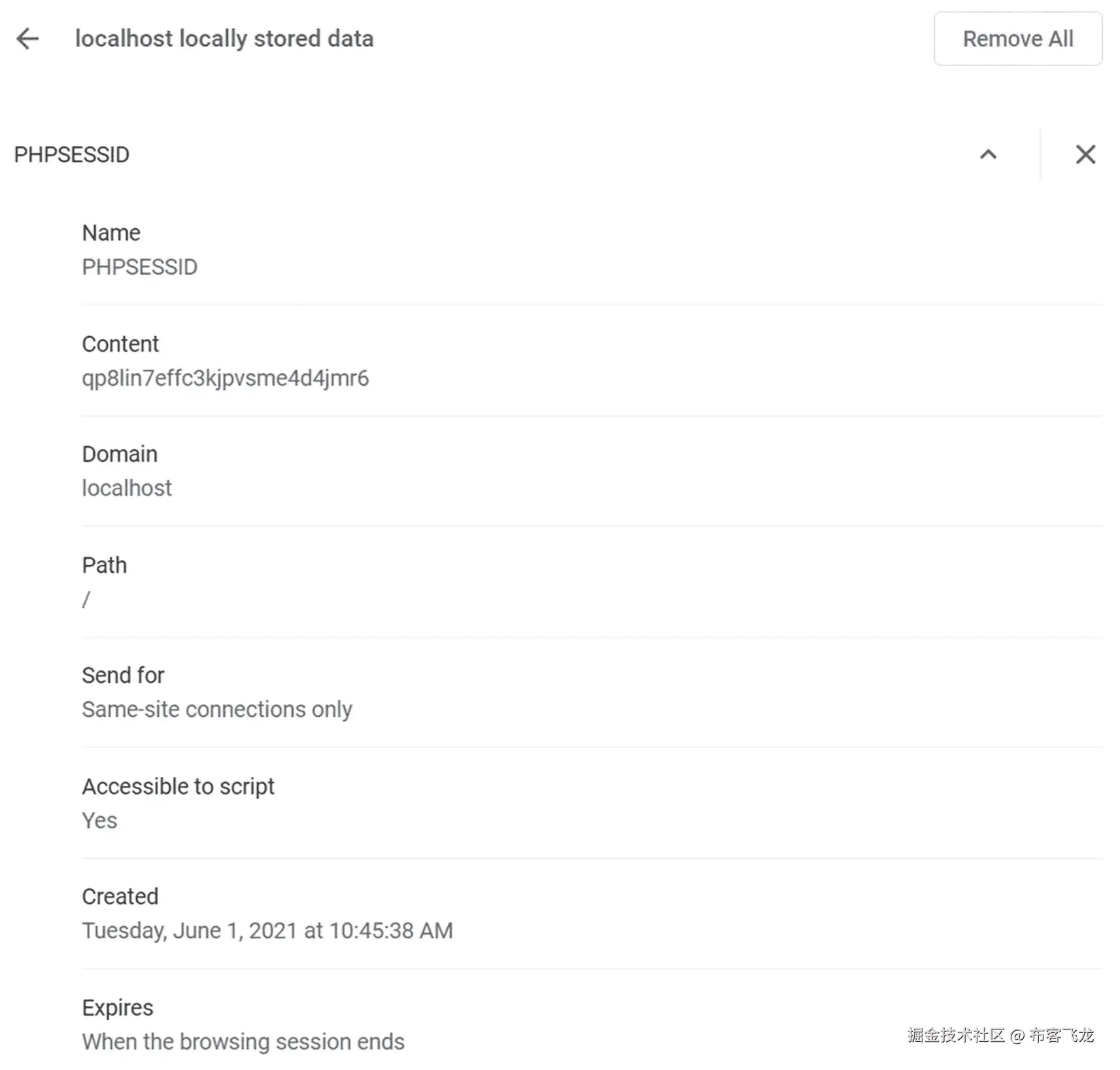Click the Expires field label
Screen dimensions: 1120x1070
pyautogui.click(x=118, y=1008)
